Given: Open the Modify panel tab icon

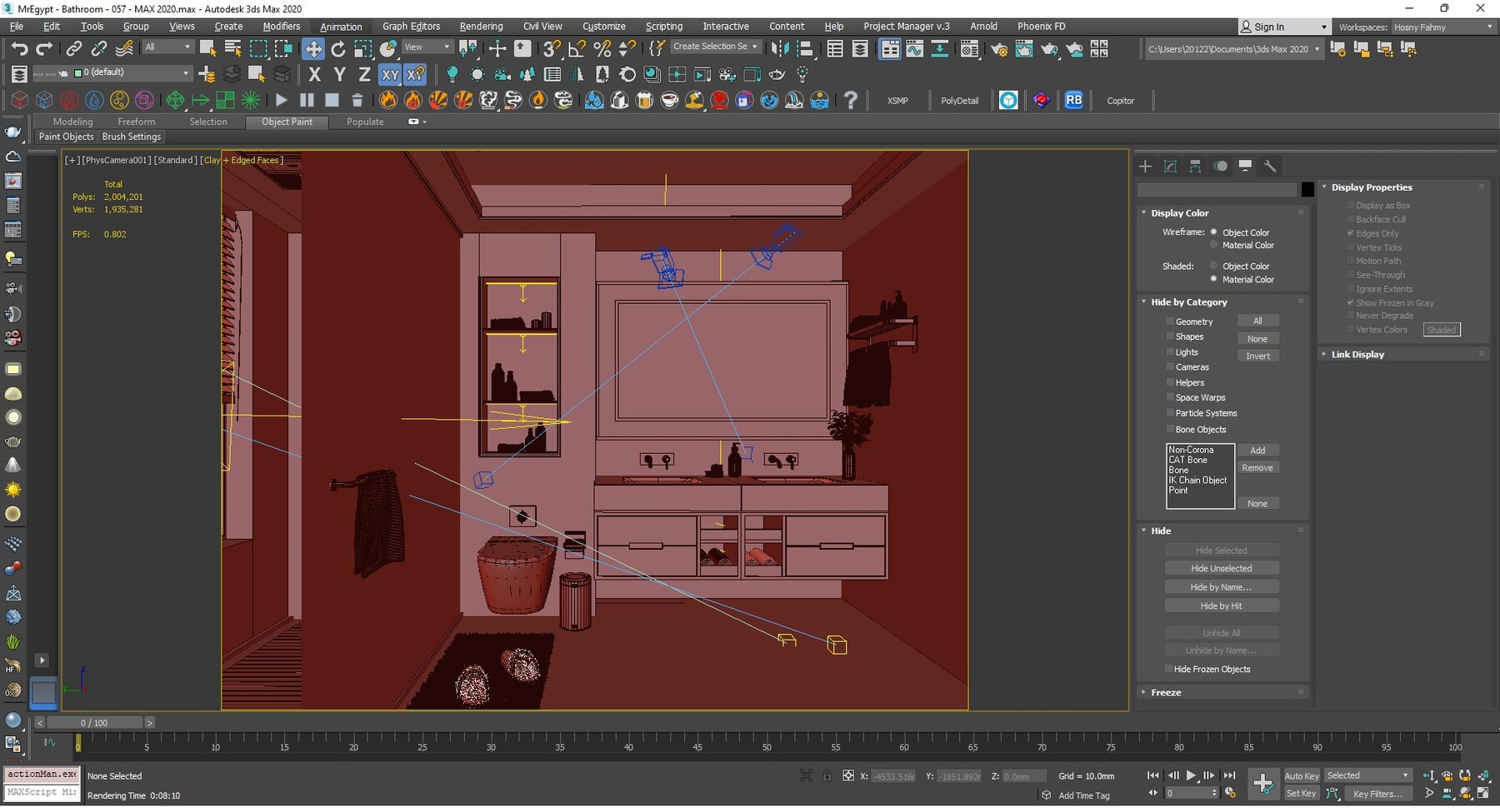Looking at the screenshot, I should (1170, 167).
